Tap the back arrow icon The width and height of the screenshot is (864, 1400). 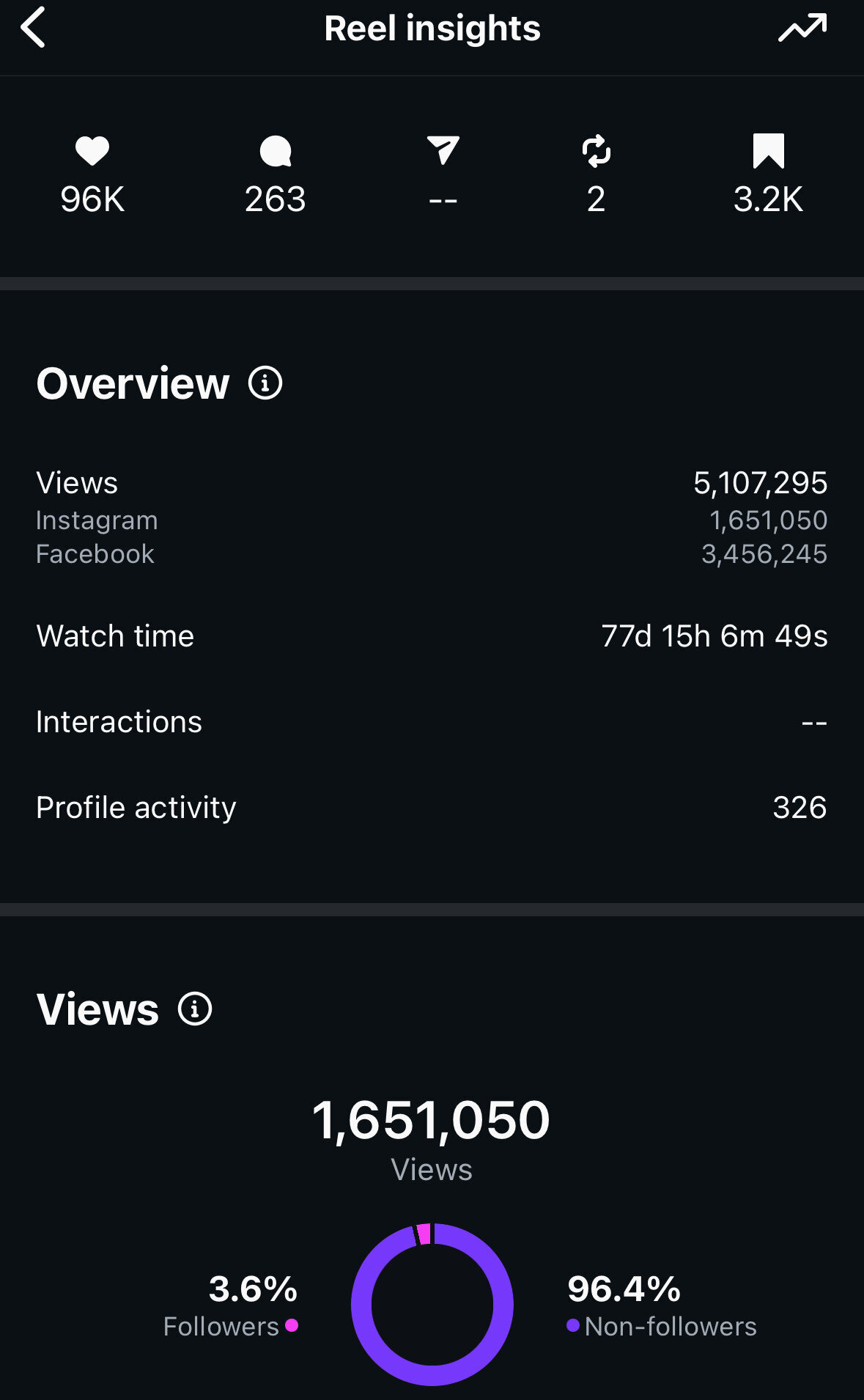point(34,28)
